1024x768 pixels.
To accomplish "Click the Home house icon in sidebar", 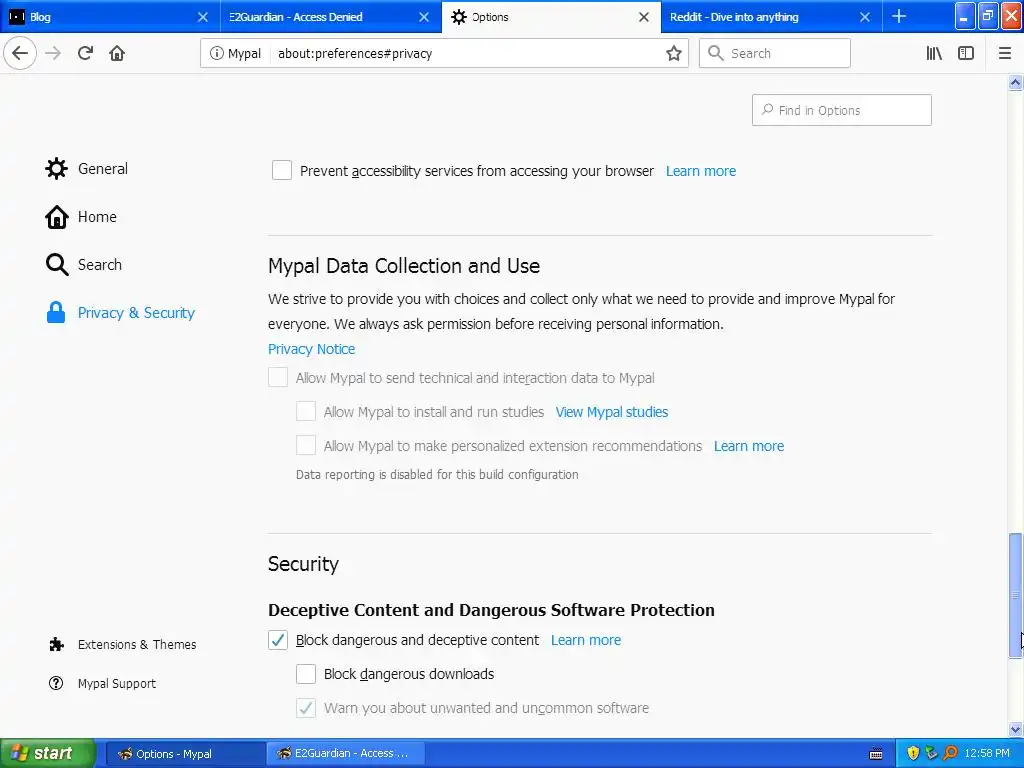I will (56, 217).
